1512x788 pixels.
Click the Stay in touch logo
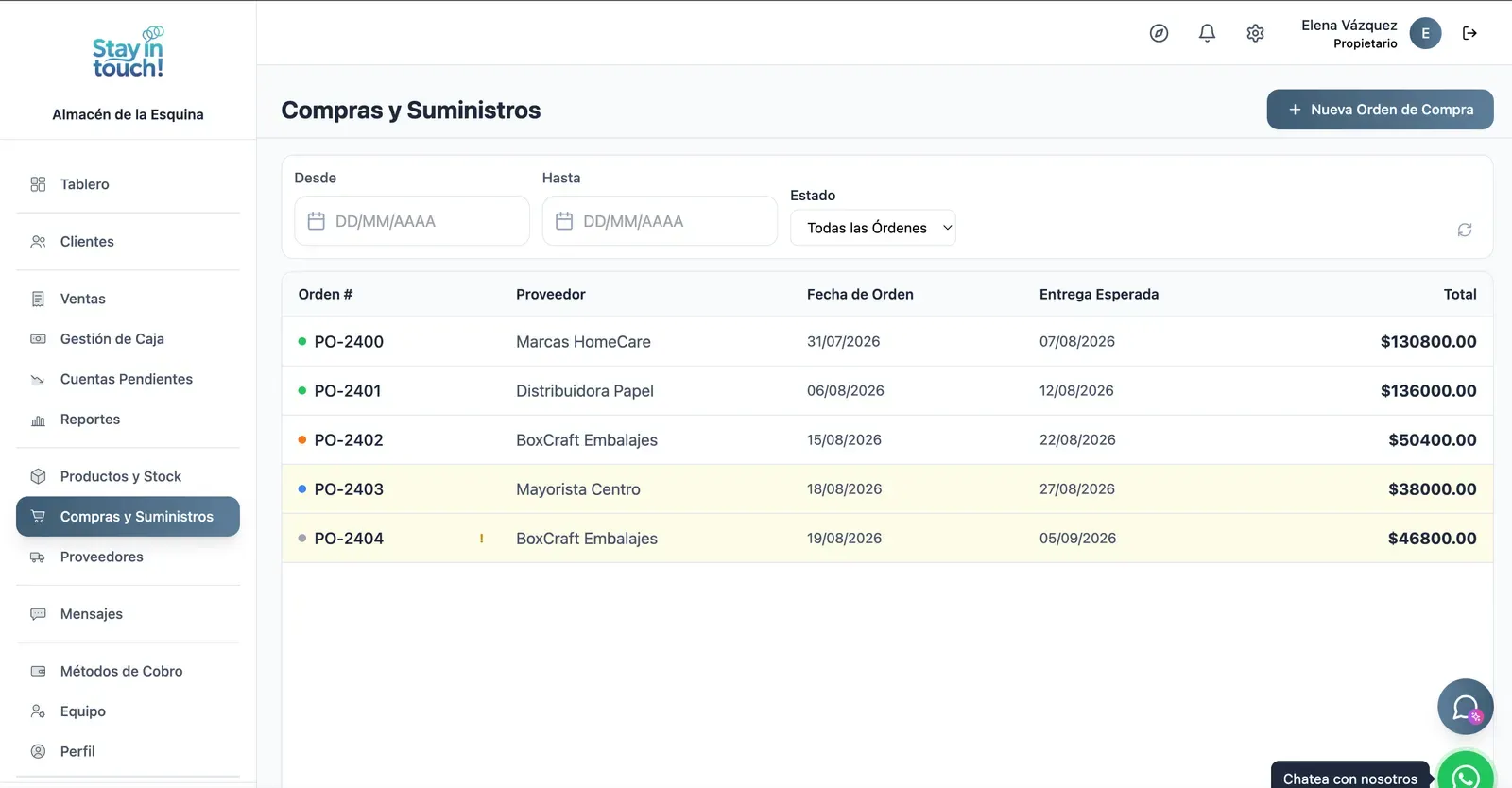128,52
